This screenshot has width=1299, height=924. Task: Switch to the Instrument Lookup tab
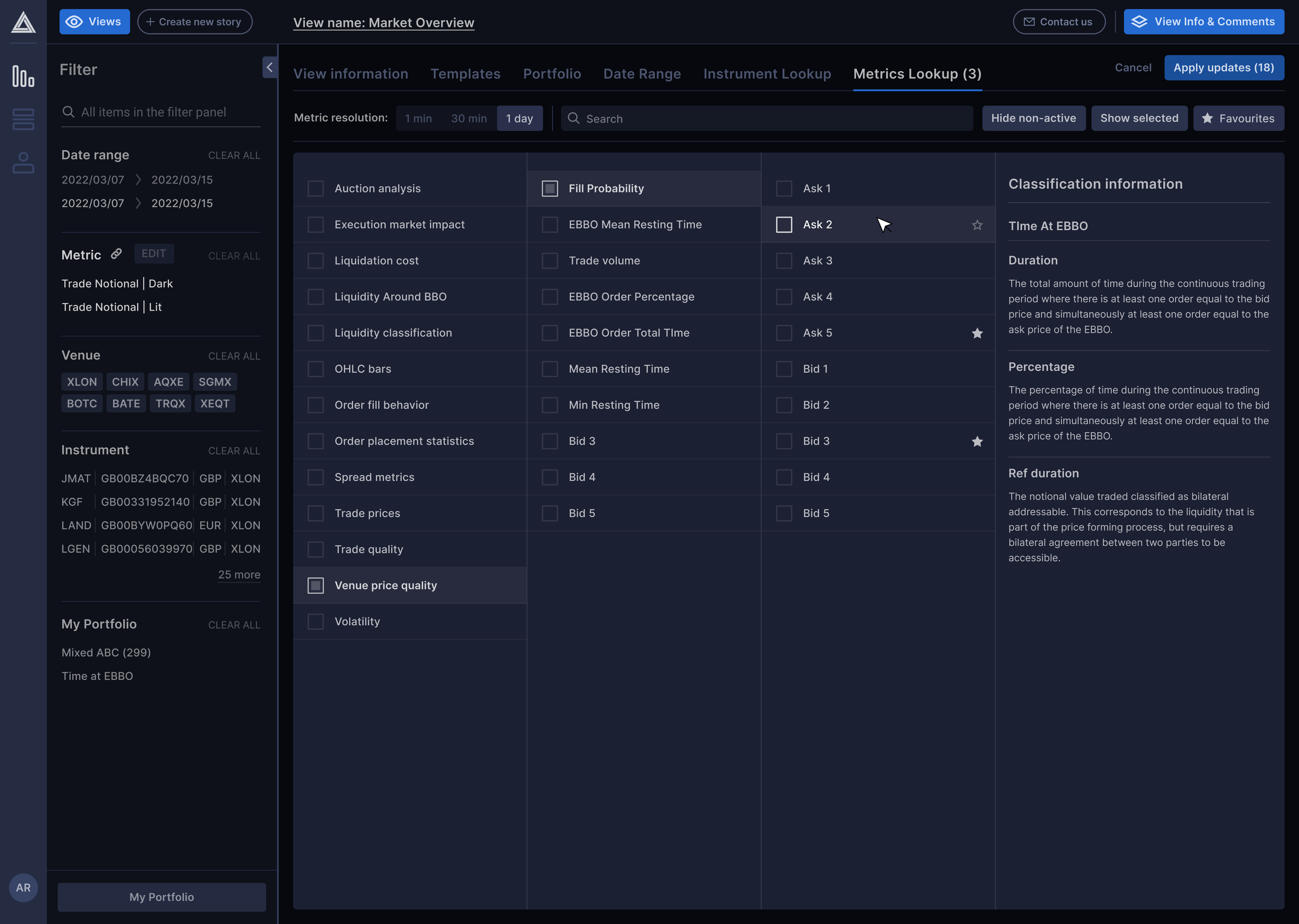(x=766, y=74)
